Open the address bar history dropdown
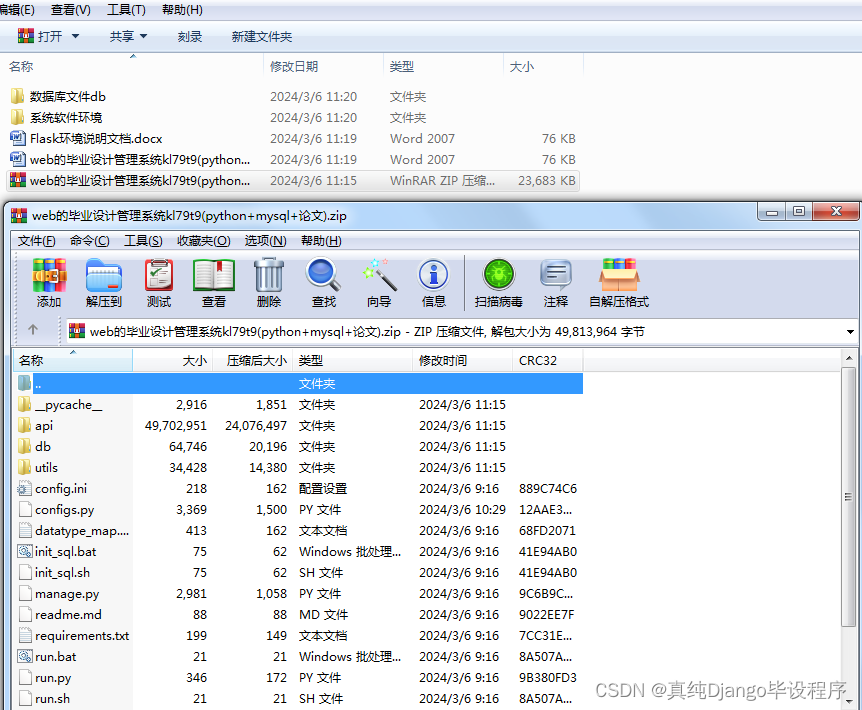Viewport: 862px width, 710px height. click(x=849, y=330)
